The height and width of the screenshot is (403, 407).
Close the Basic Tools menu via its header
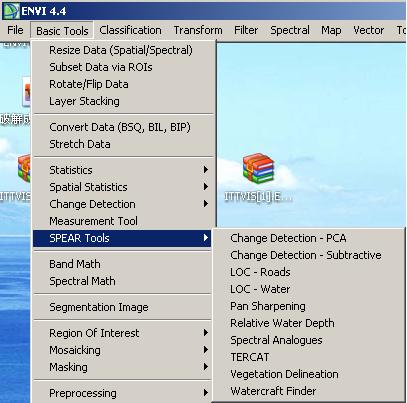click(62, 31)
